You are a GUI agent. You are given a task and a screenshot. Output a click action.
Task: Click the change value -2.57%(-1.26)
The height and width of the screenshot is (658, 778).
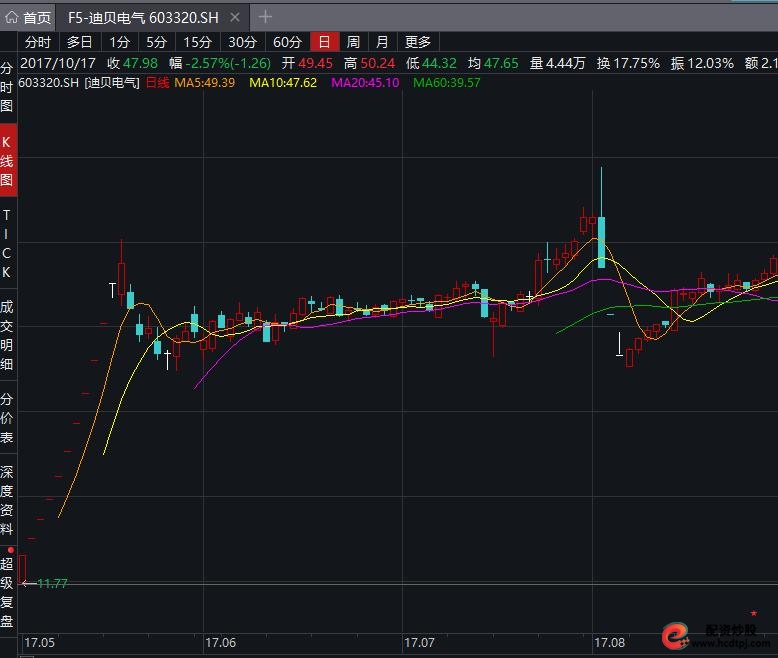[x=228, y=63]
